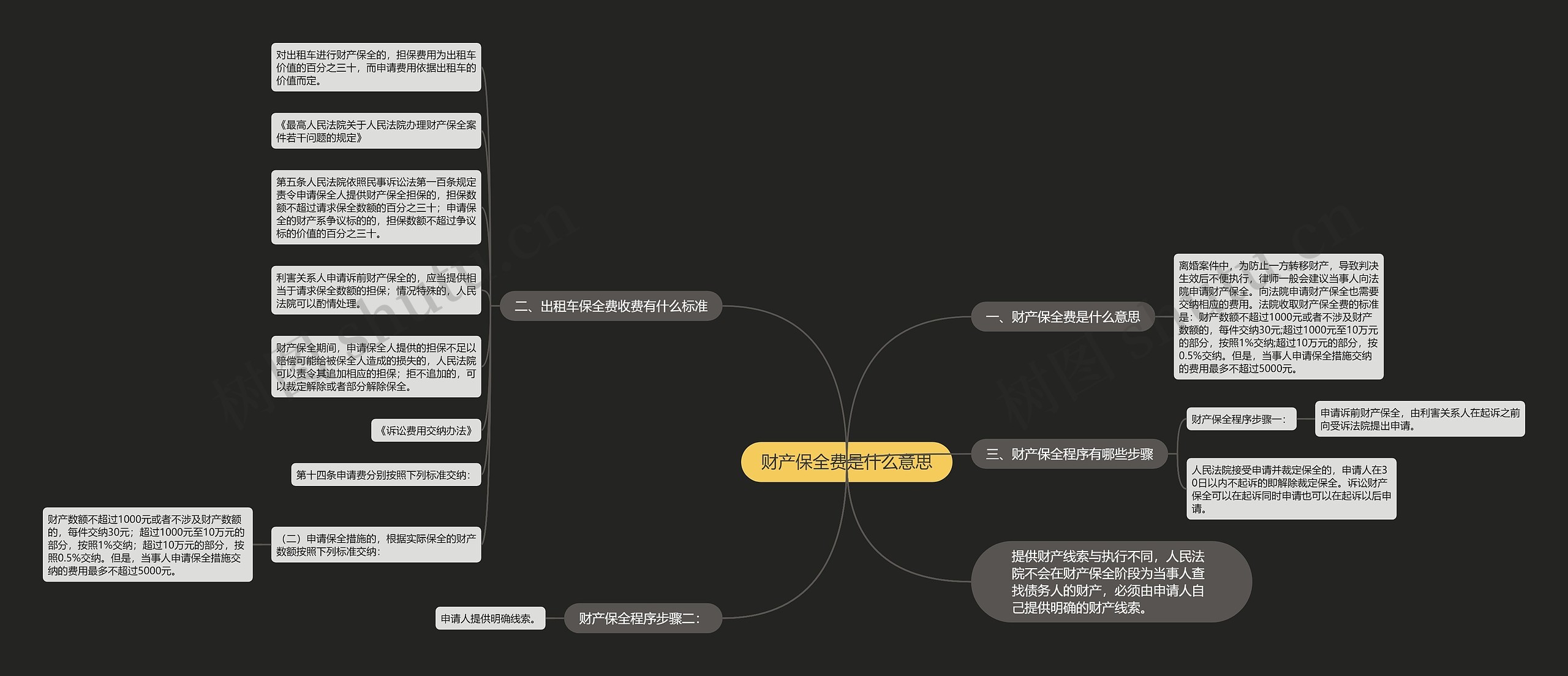
Task: Click the 《最高人民法院关于人民法院办理财产保全案件若干问题的规定》 node
Action: click(376, 131)
